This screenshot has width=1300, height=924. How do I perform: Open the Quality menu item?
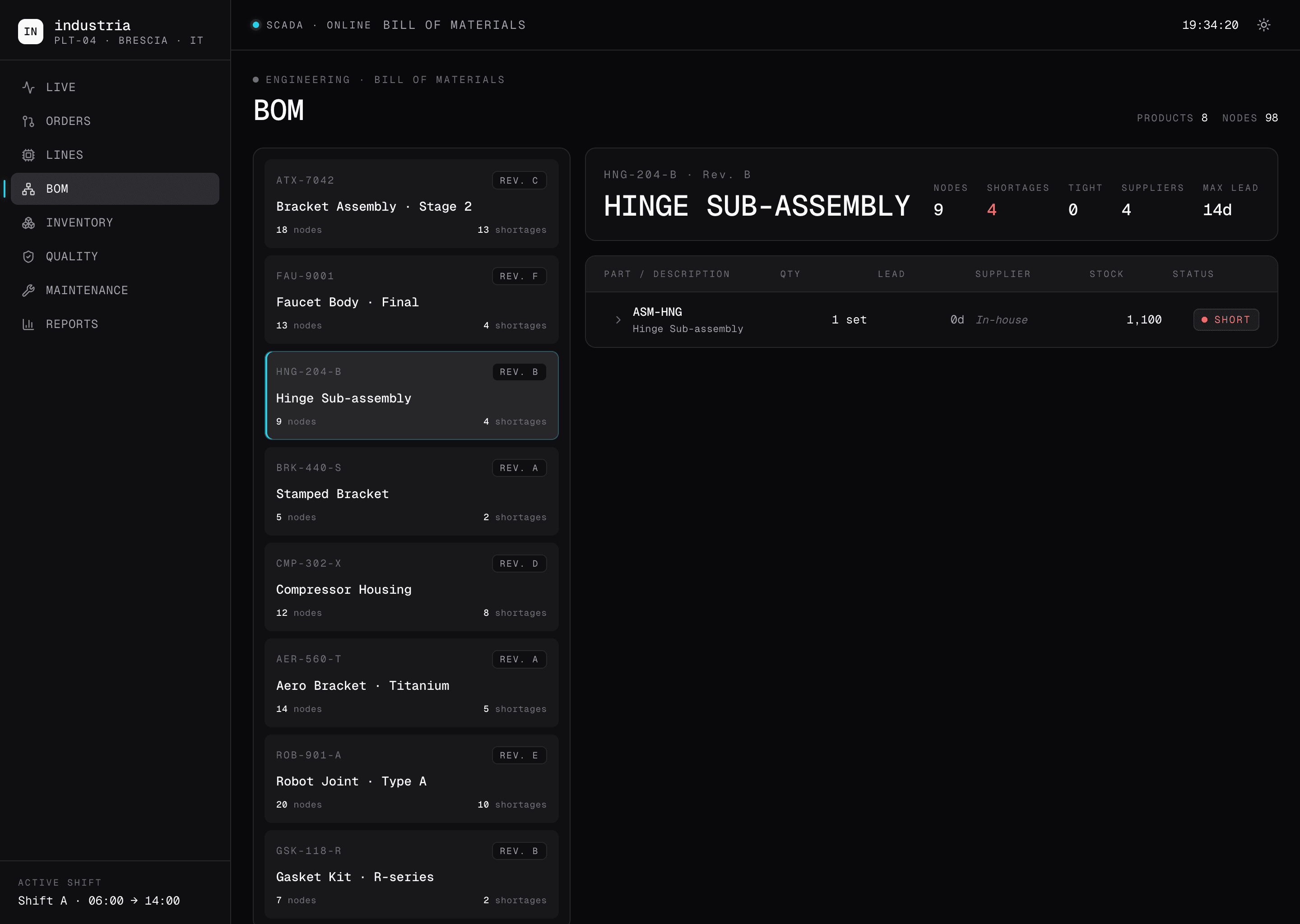point(115,257)
